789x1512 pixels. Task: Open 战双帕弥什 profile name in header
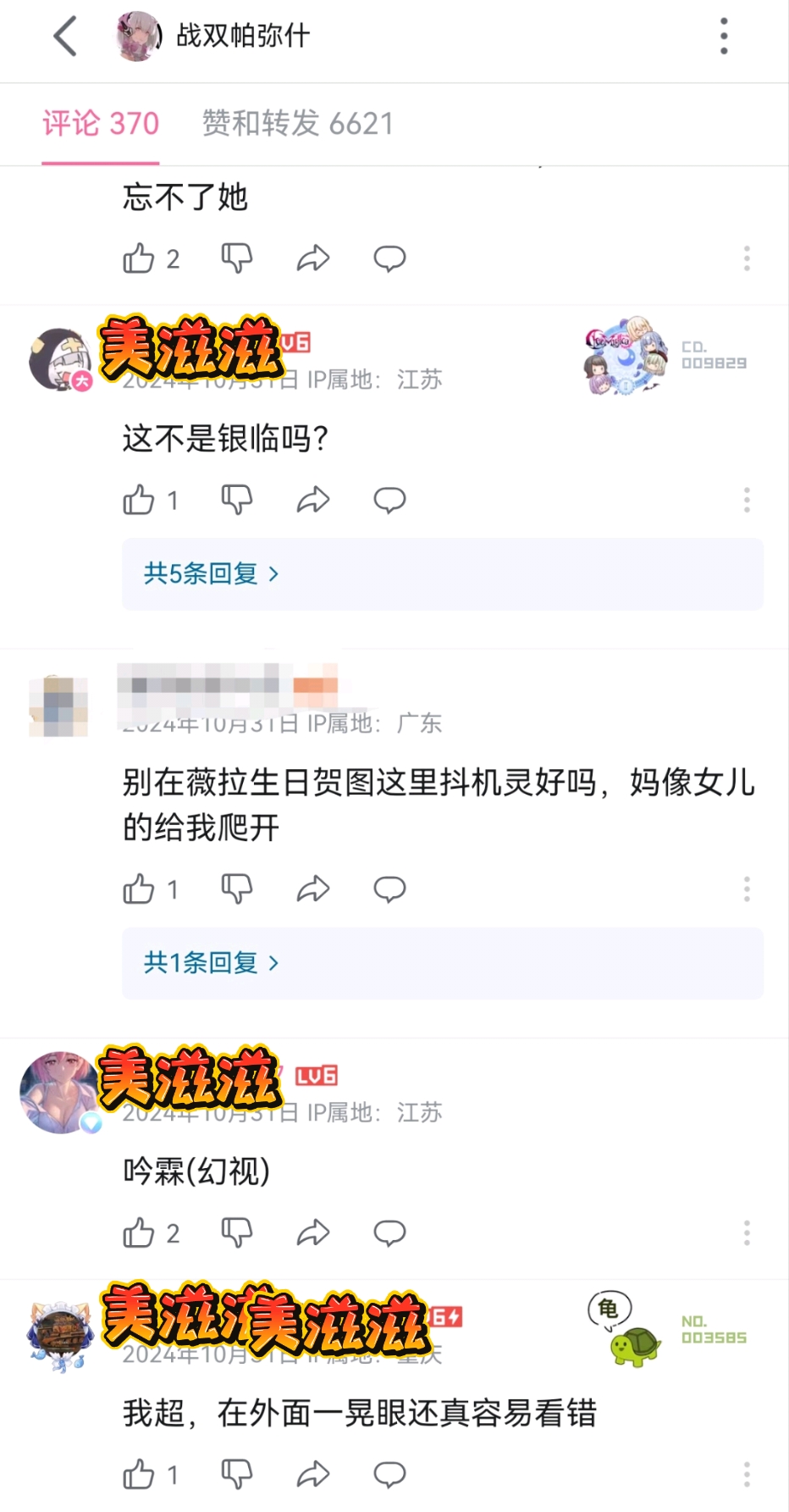[x=243, y=36]
